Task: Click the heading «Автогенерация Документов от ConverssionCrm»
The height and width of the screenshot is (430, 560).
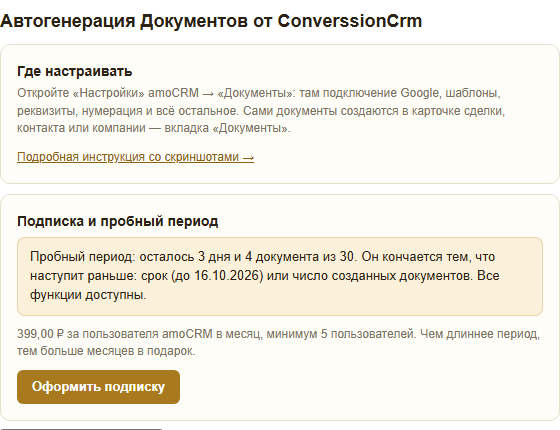Action: [211, 21]
